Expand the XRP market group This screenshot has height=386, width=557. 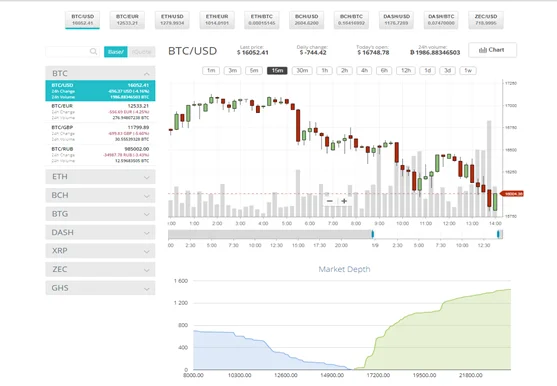[100, 250]
